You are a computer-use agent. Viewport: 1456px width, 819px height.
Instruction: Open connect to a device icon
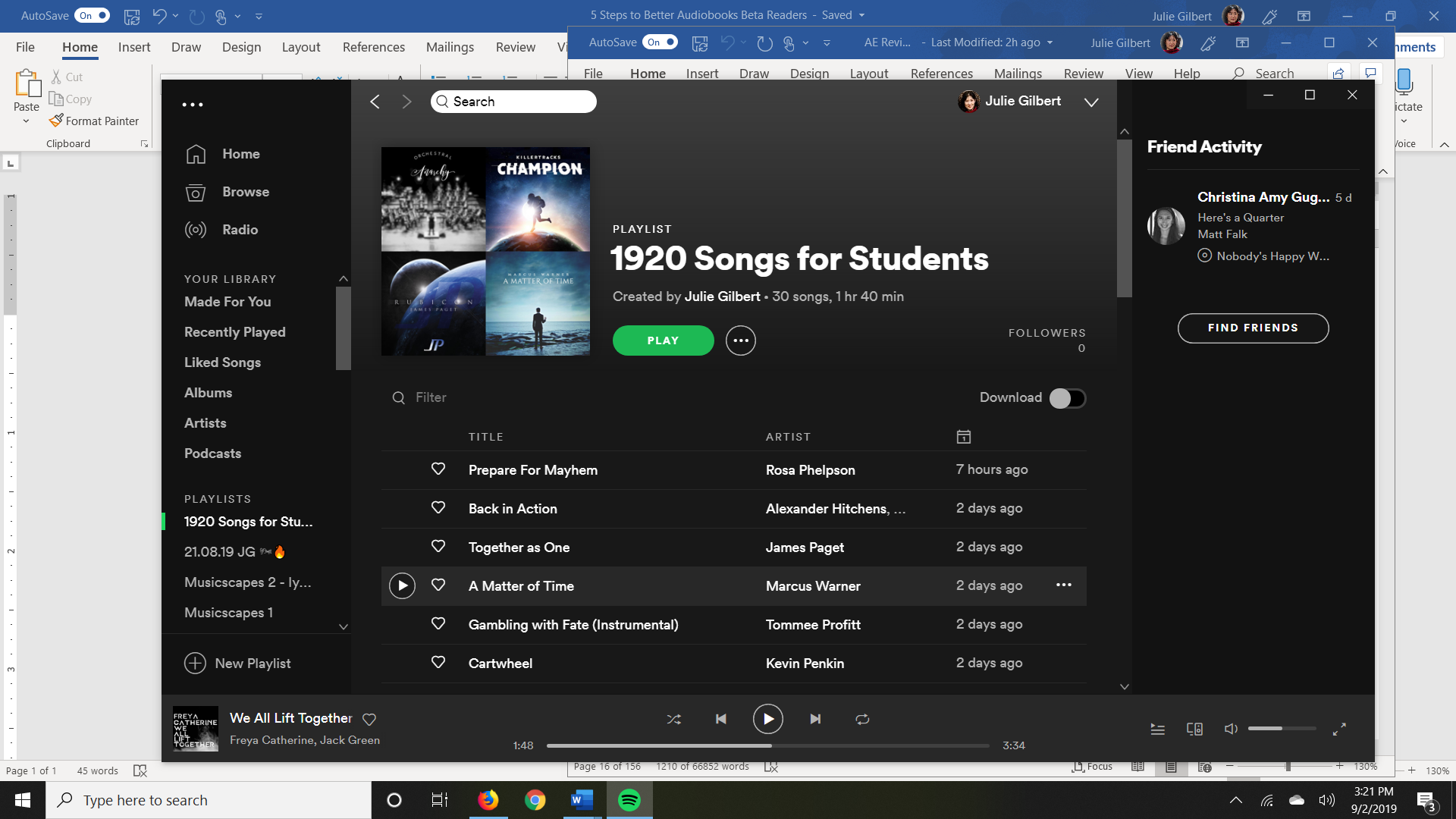(x=1194, y=730)
